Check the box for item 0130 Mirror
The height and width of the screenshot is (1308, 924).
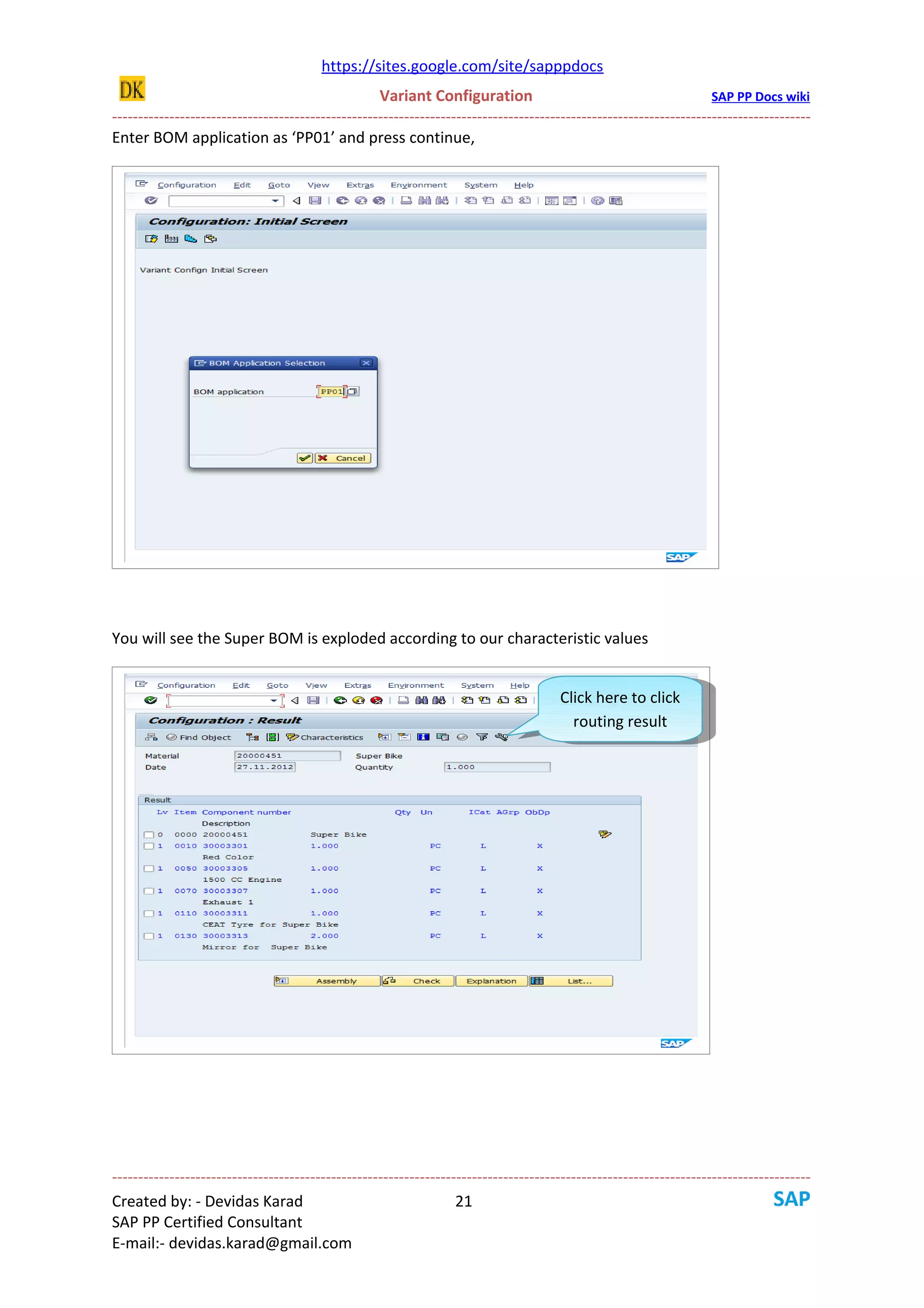click(149, 936)
